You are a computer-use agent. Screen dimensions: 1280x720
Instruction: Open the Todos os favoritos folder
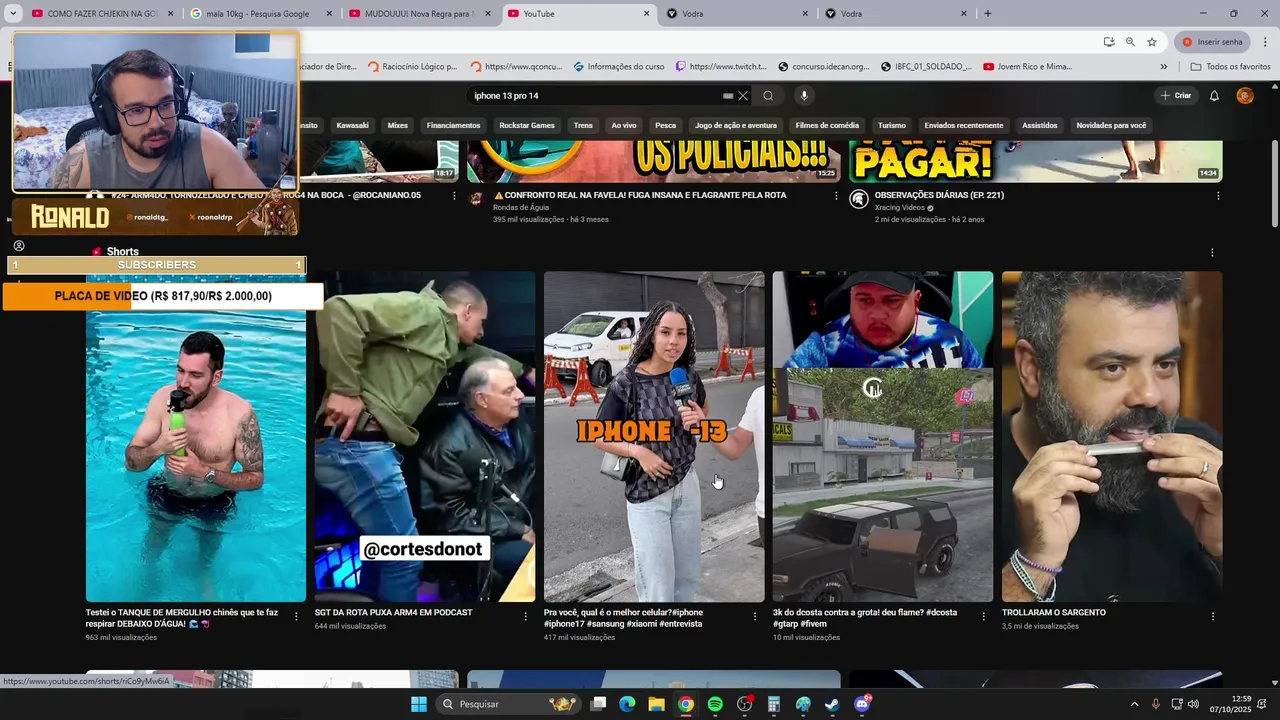pyautogui.click(x=1230, y=67)
